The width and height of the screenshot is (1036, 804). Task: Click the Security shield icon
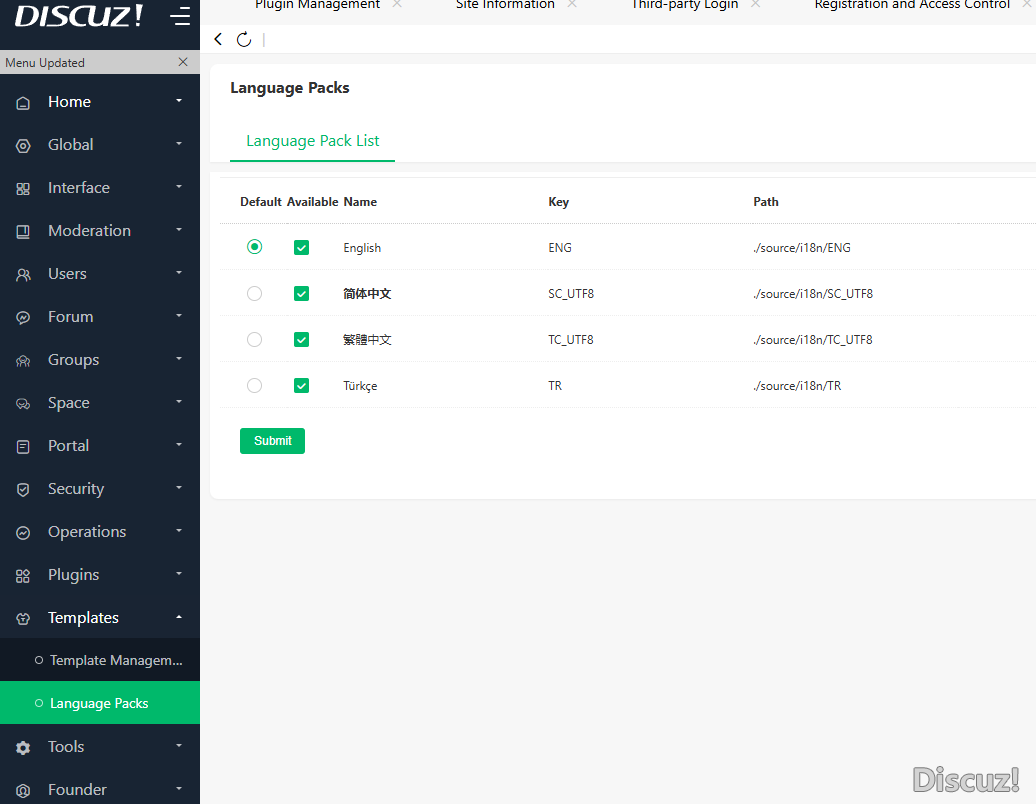coord(23,490)
